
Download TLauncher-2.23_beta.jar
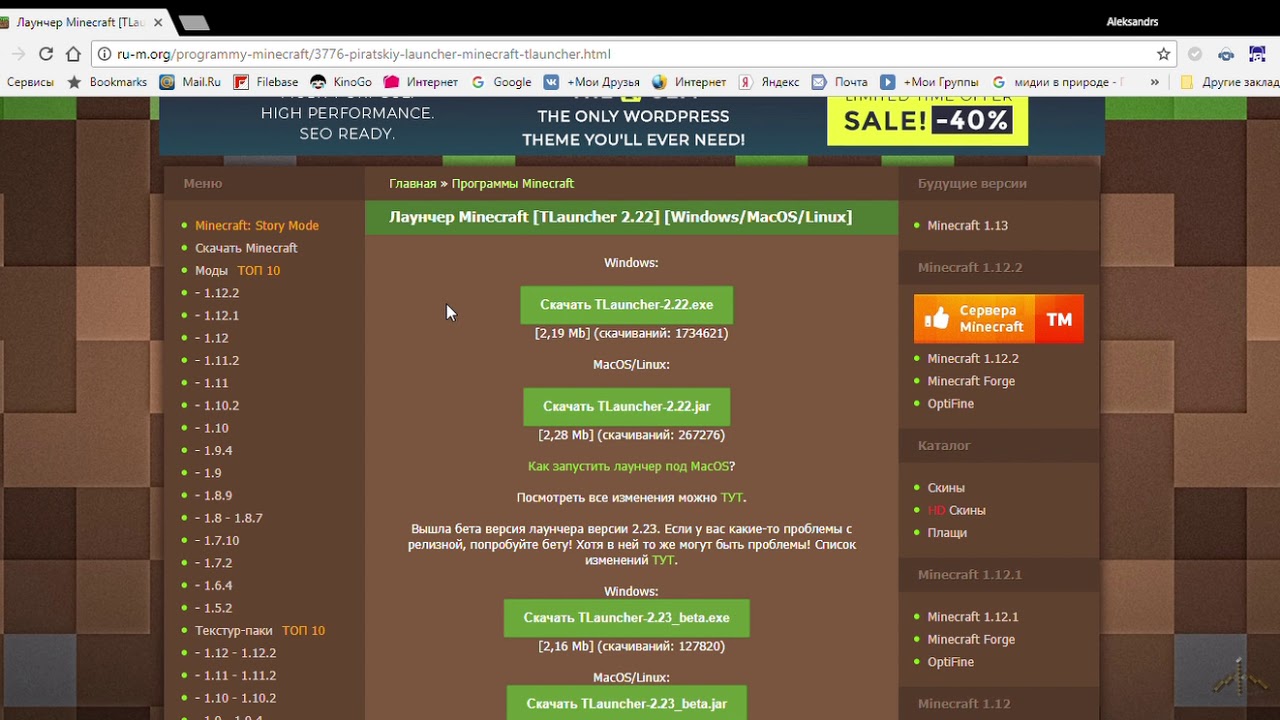point(626,703)
